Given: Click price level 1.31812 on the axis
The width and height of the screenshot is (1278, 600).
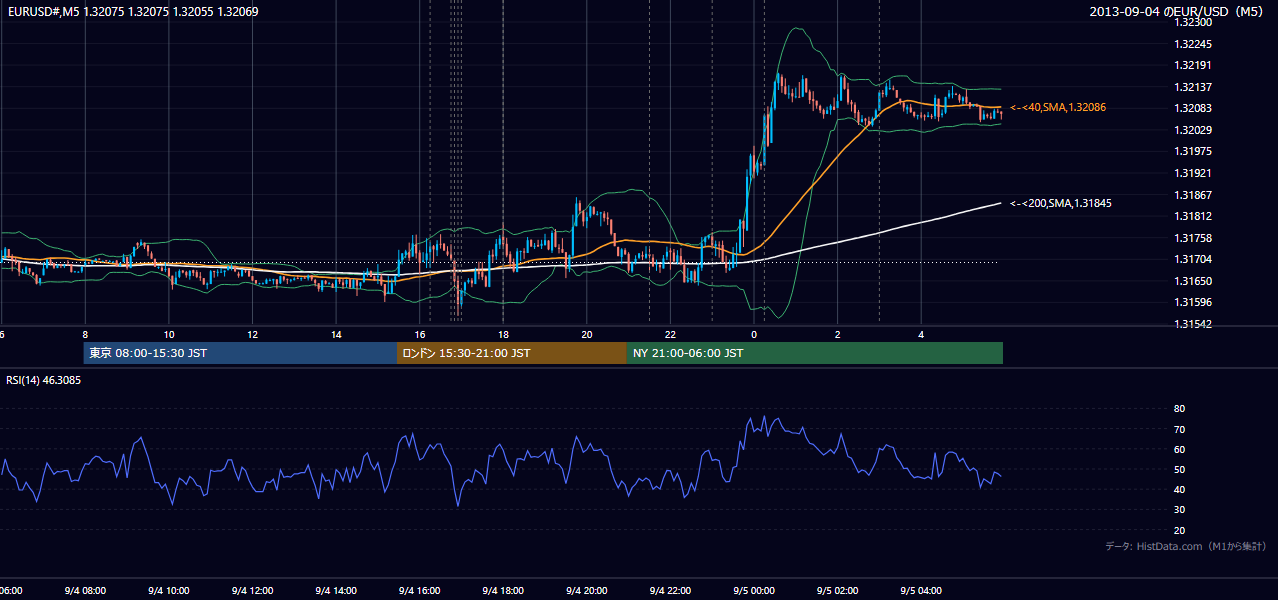Looking at the screenshot, I should pos(1192,216).
